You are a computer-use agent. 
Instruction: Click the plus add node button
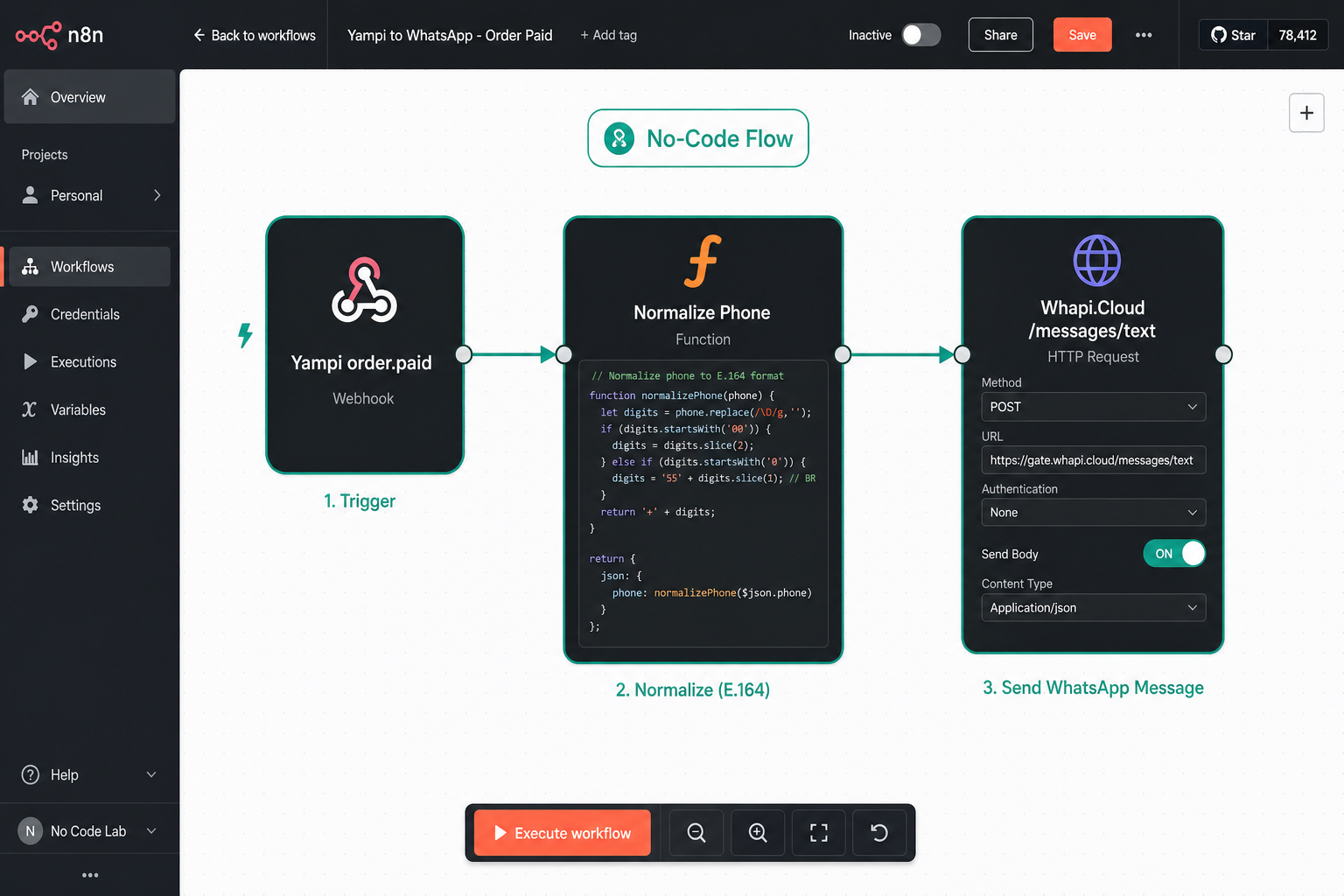(x=1306, y=113)
